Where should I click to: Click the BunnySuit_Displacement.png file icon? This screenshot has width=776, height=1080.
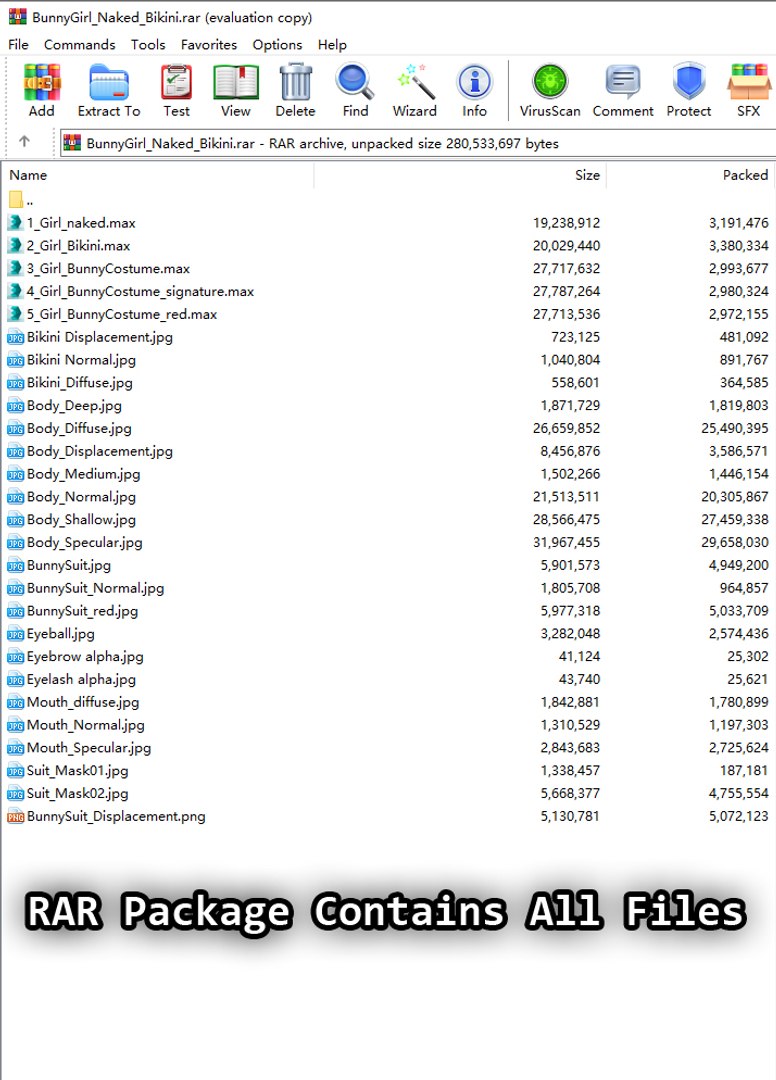click(x=15, y=817)
